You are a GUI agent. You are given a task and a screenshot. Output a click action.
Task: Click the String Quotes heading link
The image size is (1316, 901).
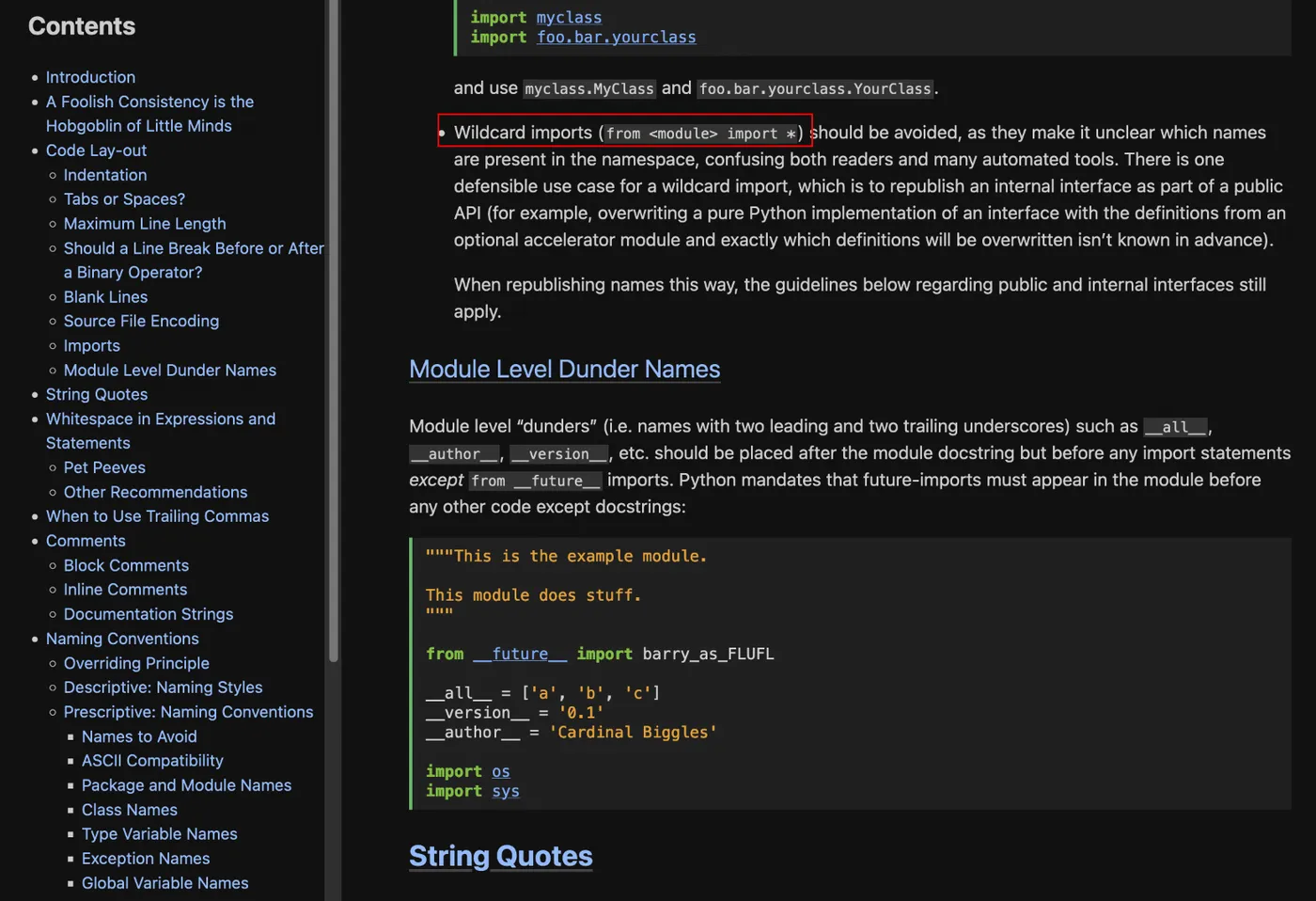tap(500, 857)
